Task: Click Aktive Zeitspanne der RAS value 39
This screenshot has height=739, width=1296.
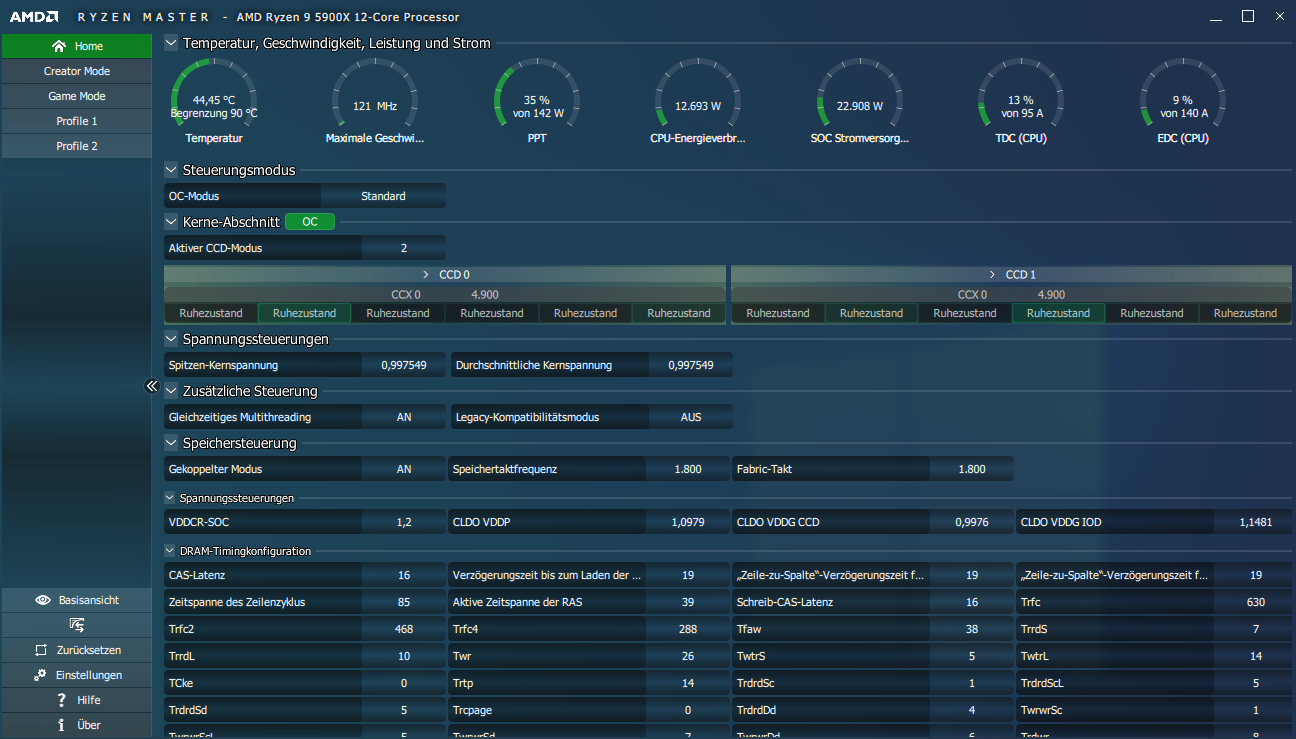Action: pos(688,602)
